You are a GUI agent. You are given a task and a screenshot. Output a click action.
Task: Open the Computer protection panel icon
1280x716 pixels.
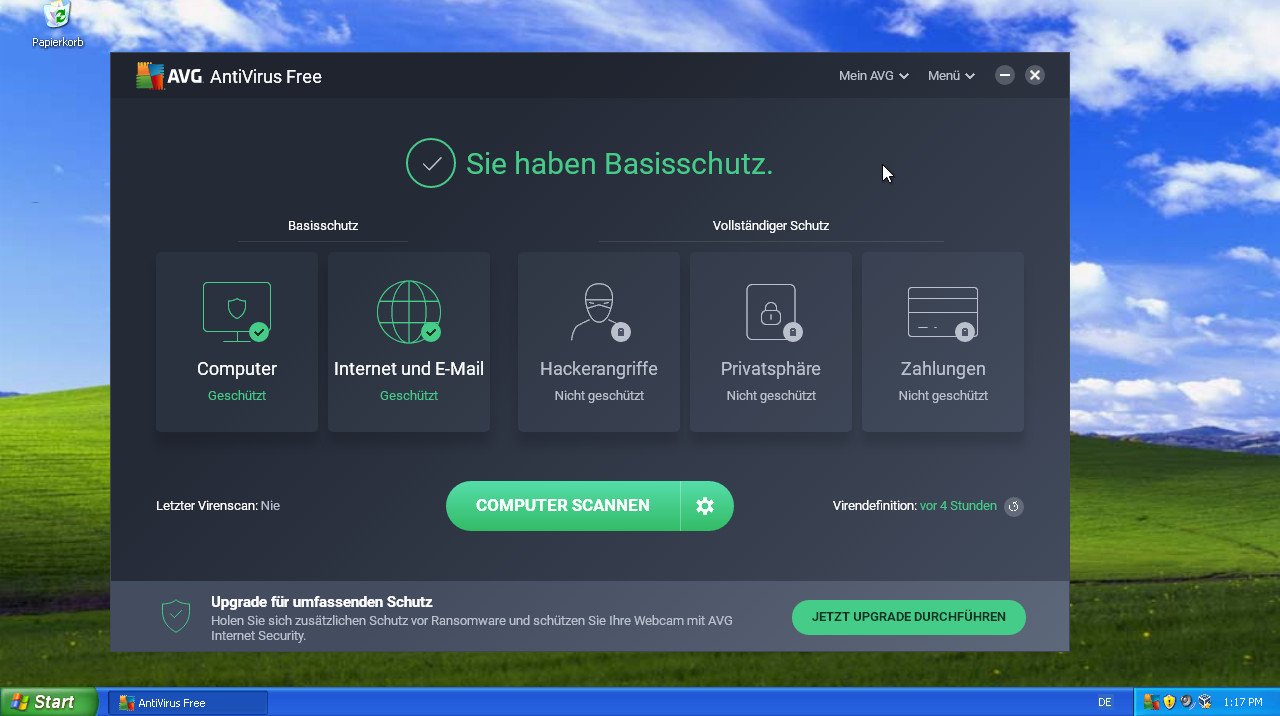pos(236,310)
